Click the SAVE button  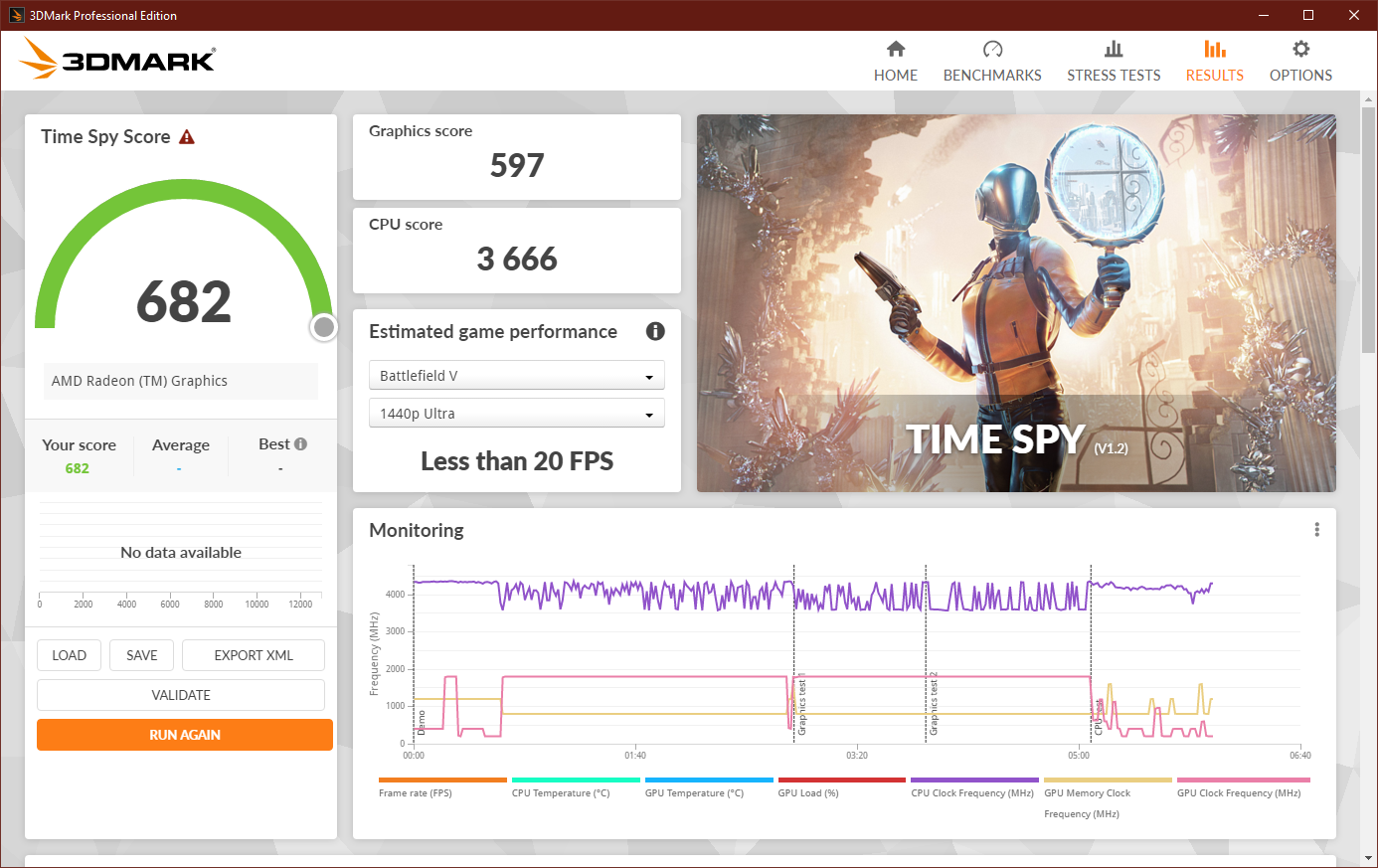142,655
